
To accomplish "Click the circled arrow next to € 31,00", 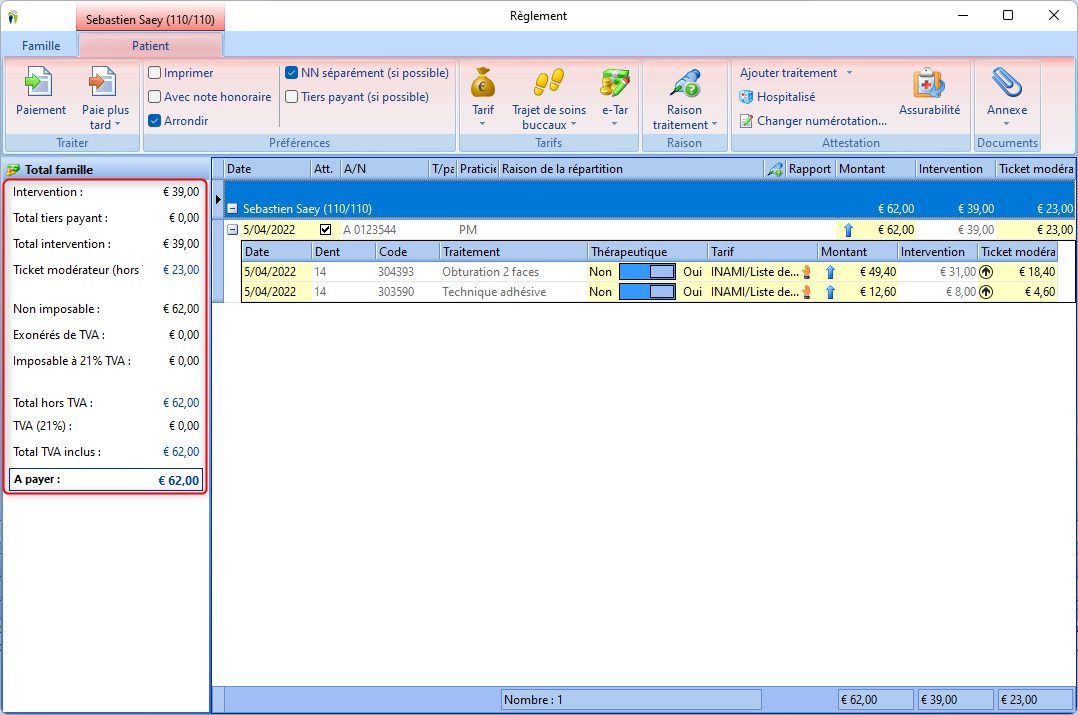I will [x=986, y=272].
